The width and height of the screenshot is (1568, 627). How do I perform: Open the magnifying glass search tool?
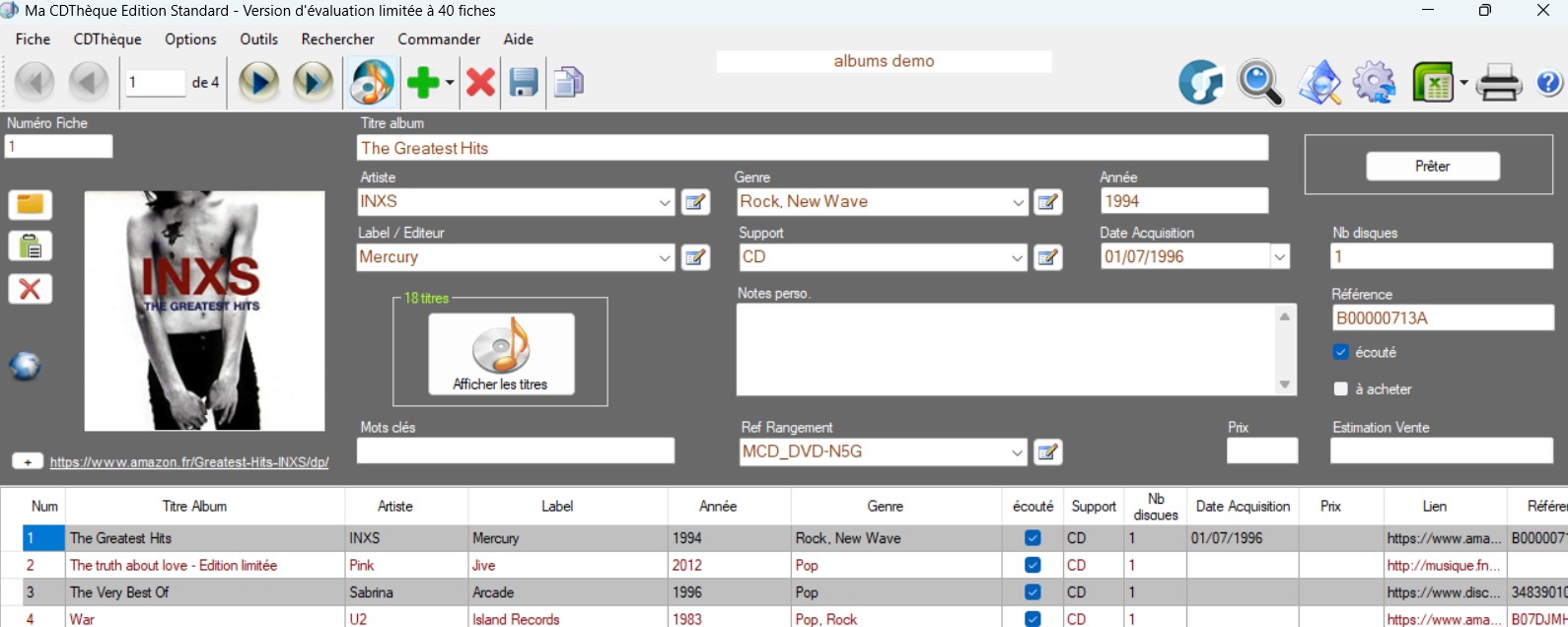point(1259,83)
